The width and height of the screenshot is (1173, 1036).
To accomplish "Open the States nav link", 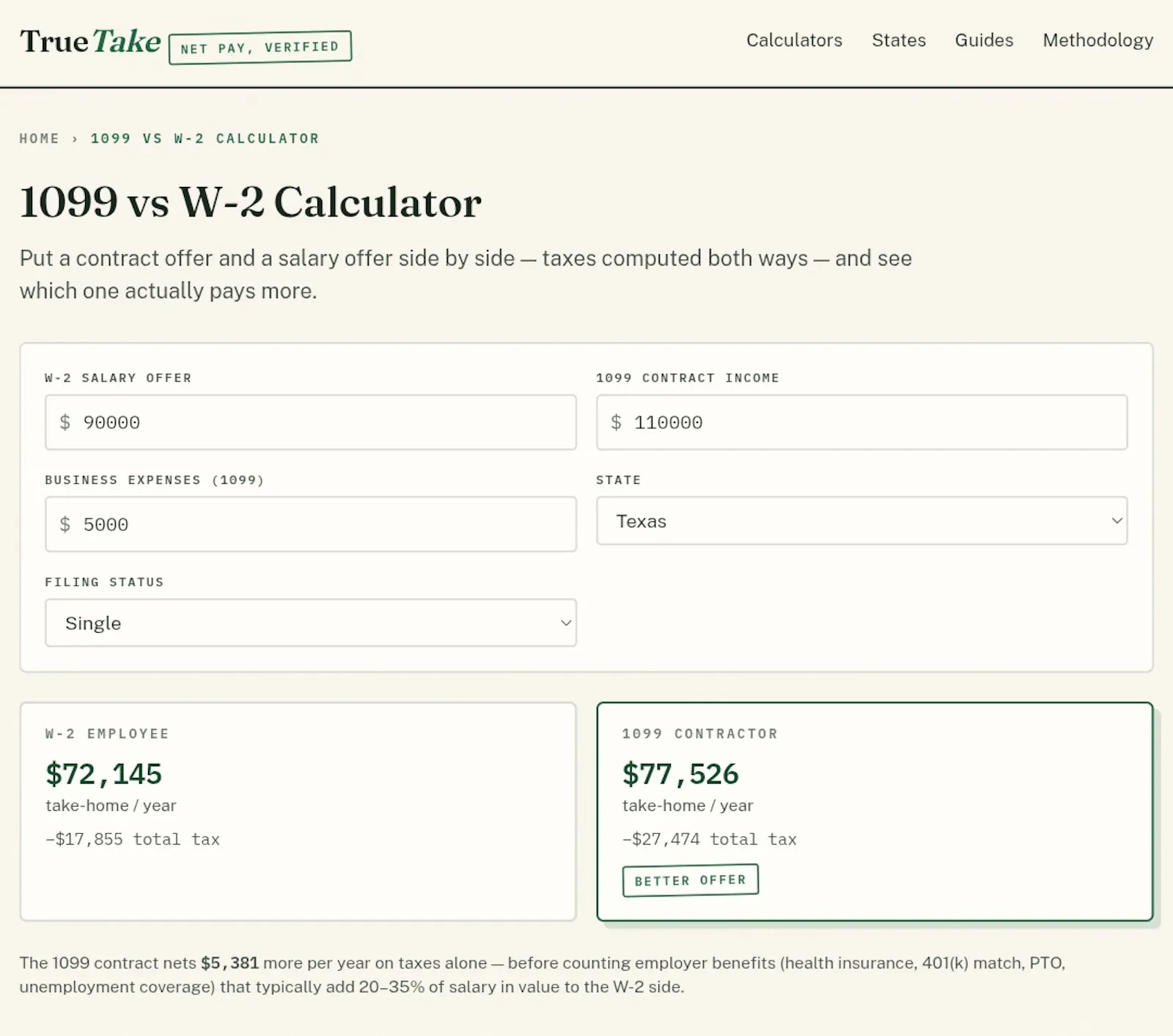I will click(x=899, y=40).
